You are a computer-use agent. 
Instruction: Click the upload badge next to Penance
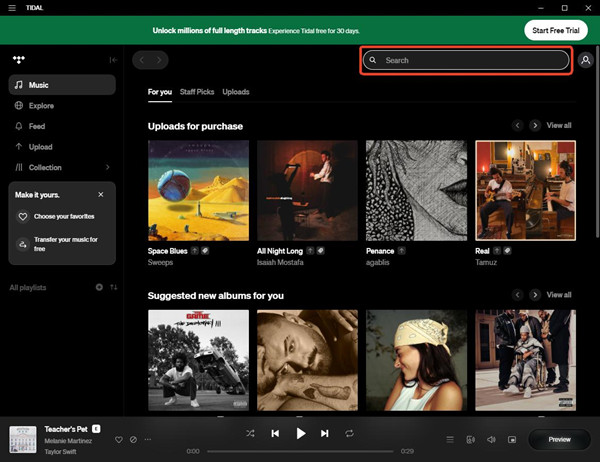point(401,251)
